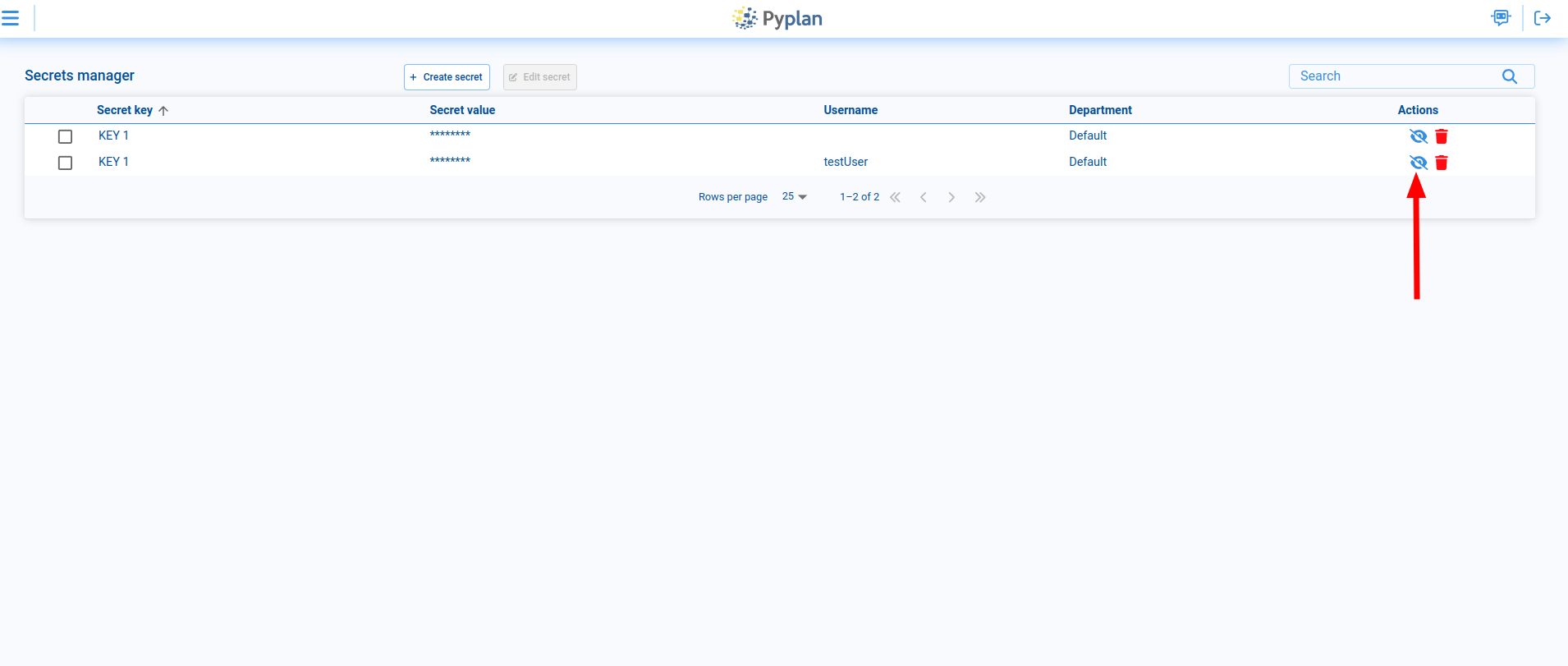Delete the first KEY 1 secret
The image size is (1568, 666).
pyautogui.click(x=1442, y=136)
